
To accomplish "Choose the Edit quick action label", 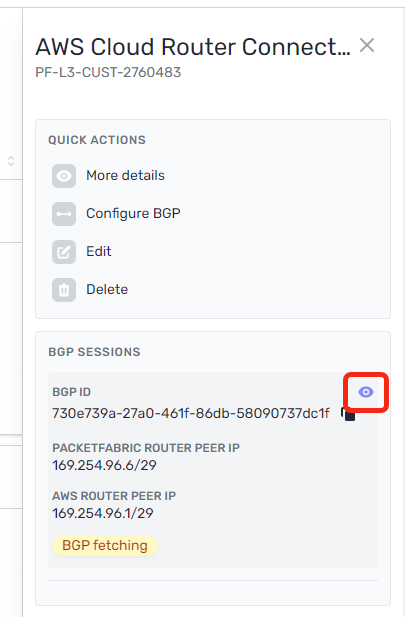I will click(x=99, y=251).
